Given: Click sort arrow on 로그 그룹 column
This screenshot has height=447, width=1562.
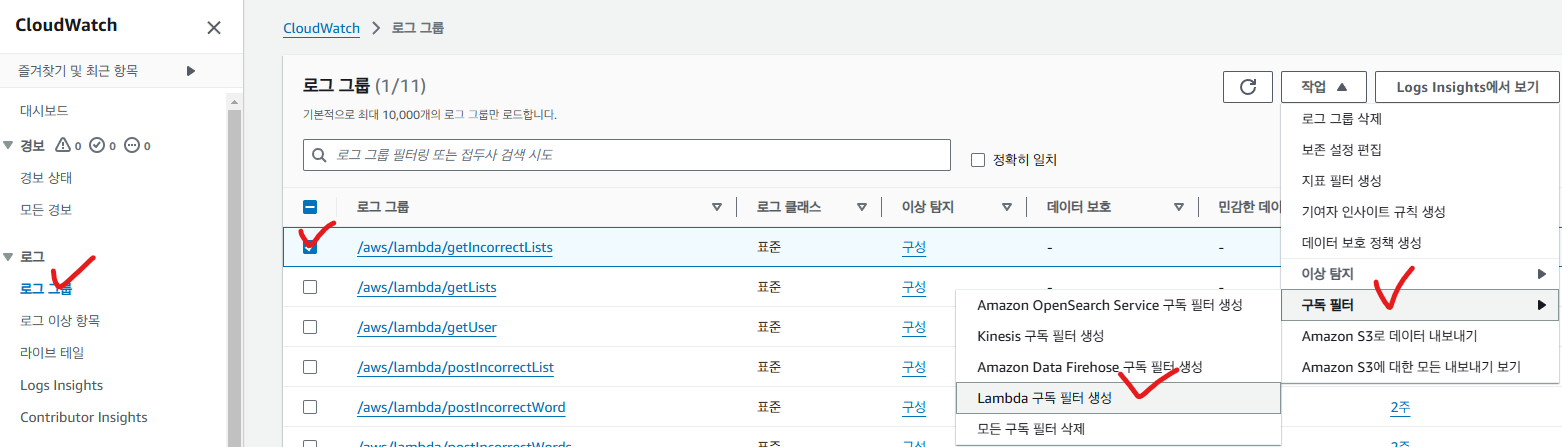Looking at the screenshot, I should pyautogui.click(x=716, y=207).
